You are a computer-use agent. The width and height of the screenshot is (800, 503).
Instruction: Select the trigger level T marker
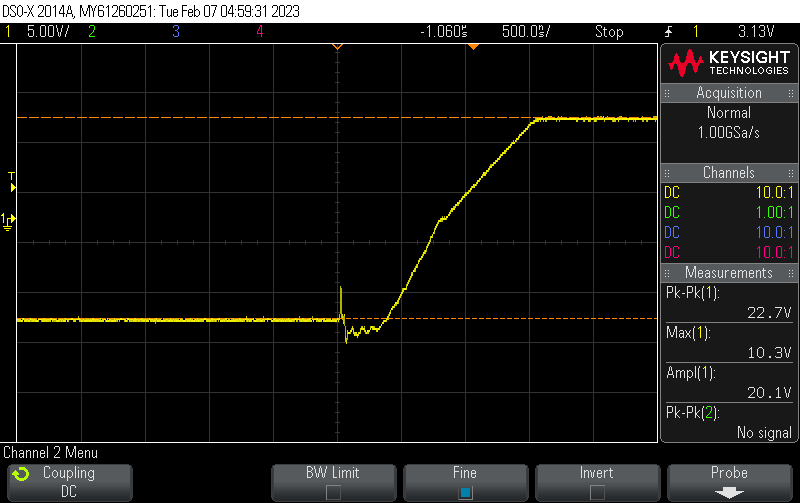[12, 180]
